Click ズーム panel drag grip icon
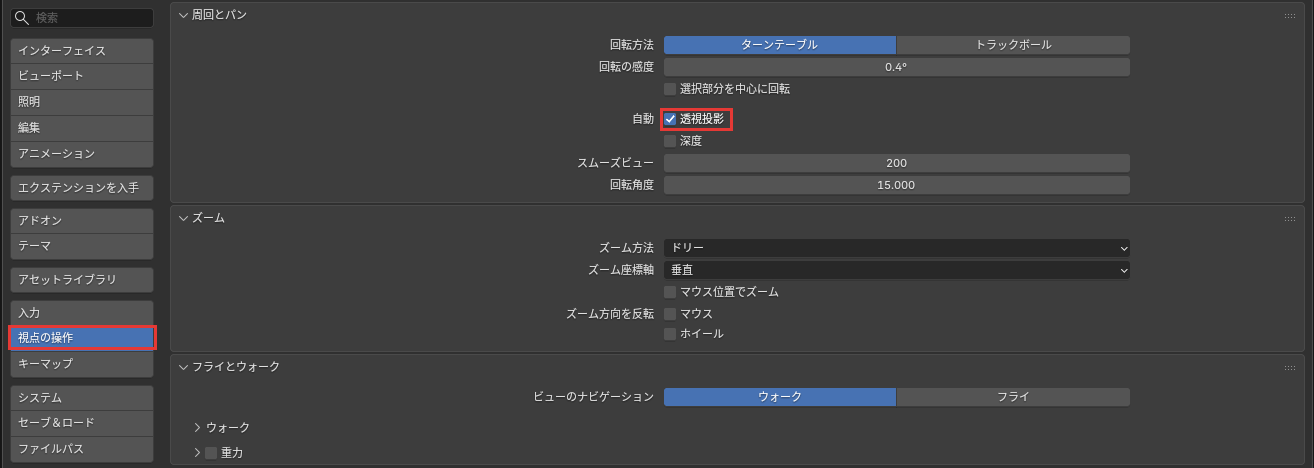 (x=1290, y=219)
